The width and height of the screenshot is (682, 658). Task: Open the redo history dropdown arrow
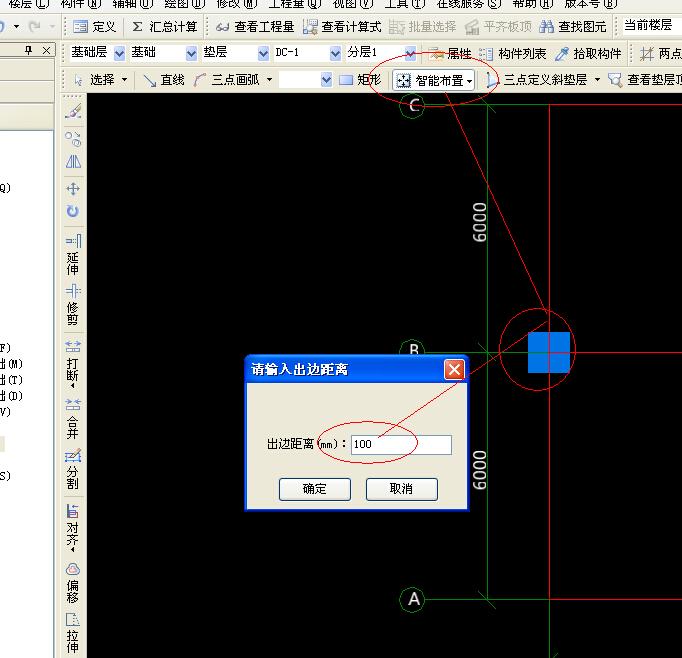(52, 27)
